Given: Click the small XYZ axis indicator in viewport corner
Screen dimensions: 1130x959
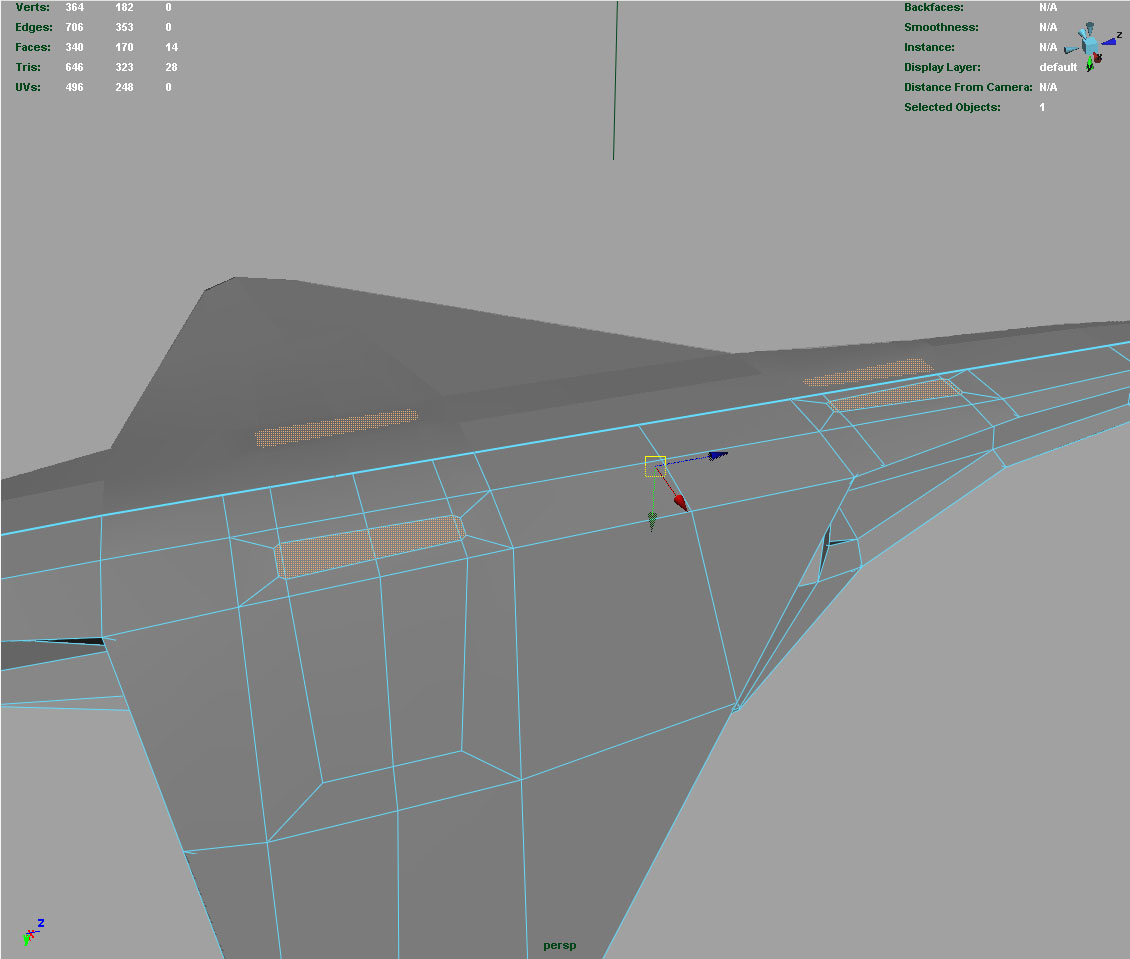Looking at the screenshot, I should click(34, 932).
